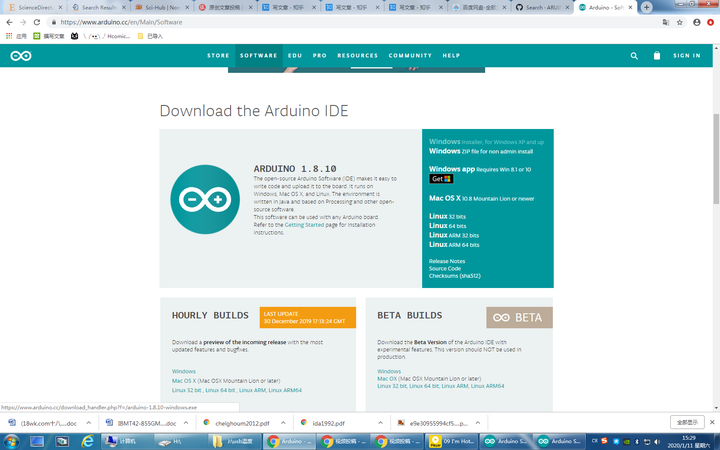Click Windows link under Beta Builds
Screen dimensions: 720x450
click(389, 371)
